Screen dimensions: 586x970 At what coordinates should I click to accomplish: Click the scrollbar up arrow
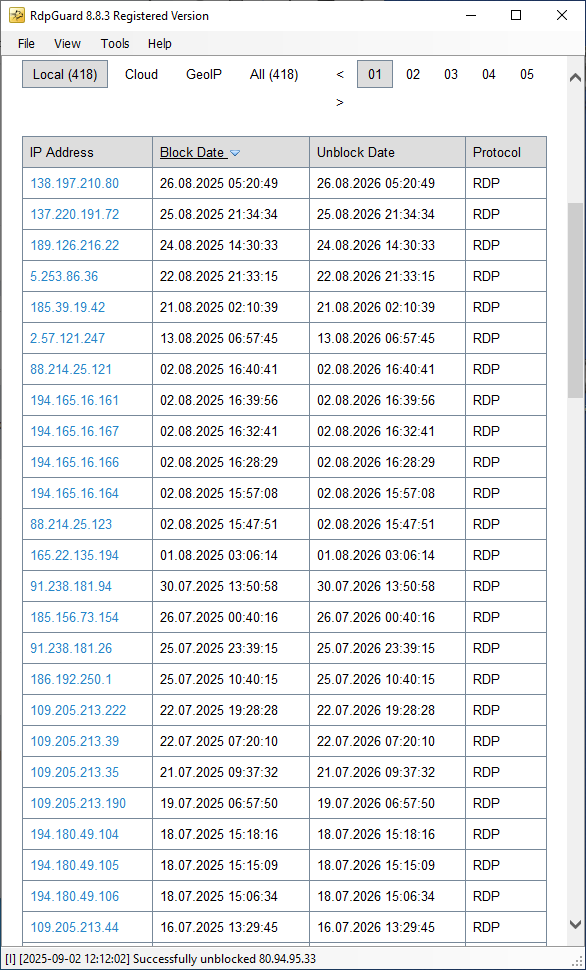[x=575, y=78]
